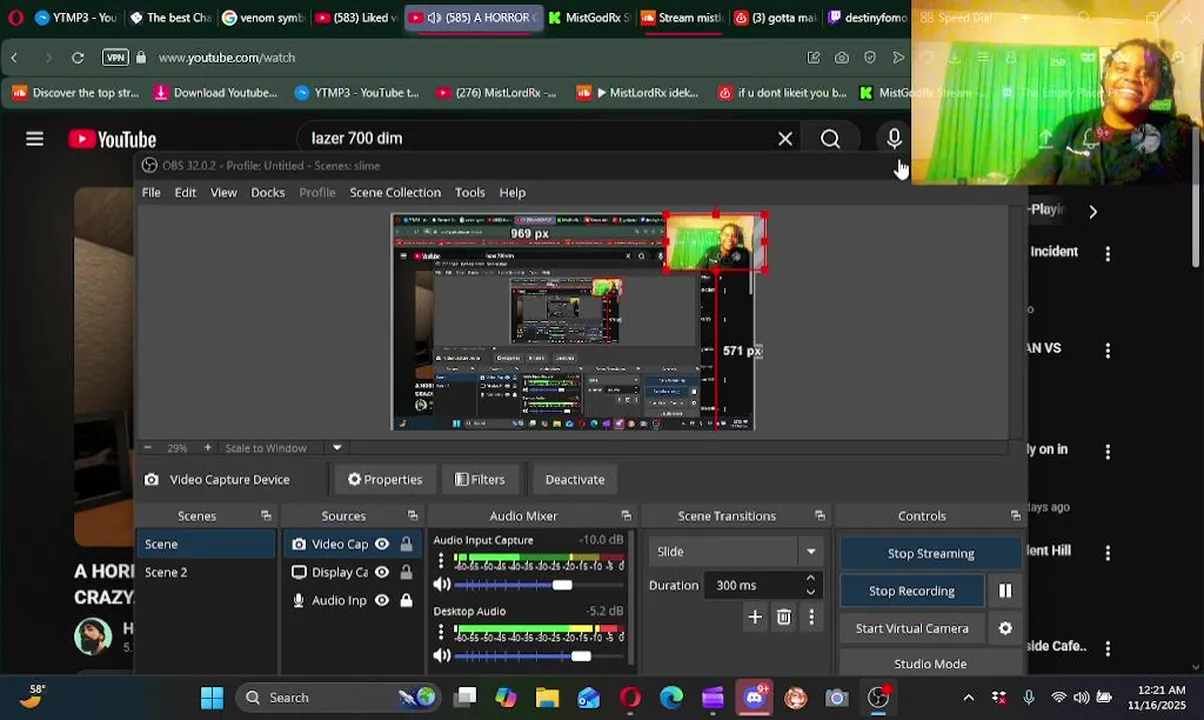
Task: Increase transition duration stepper
Action: click(810, 578)
